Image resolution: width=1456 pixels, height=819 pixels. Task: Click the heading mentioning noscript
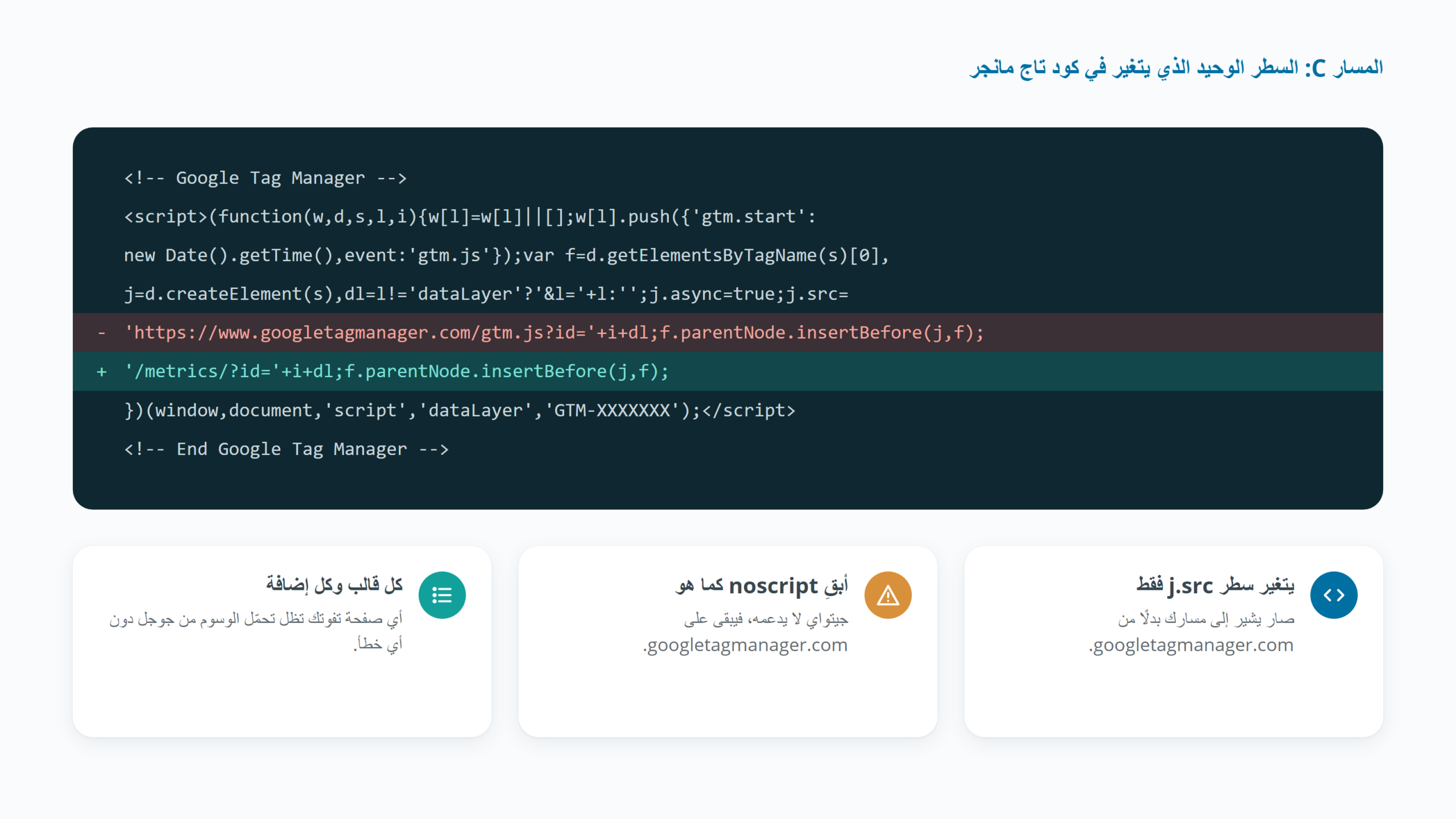tap(762, 585)
